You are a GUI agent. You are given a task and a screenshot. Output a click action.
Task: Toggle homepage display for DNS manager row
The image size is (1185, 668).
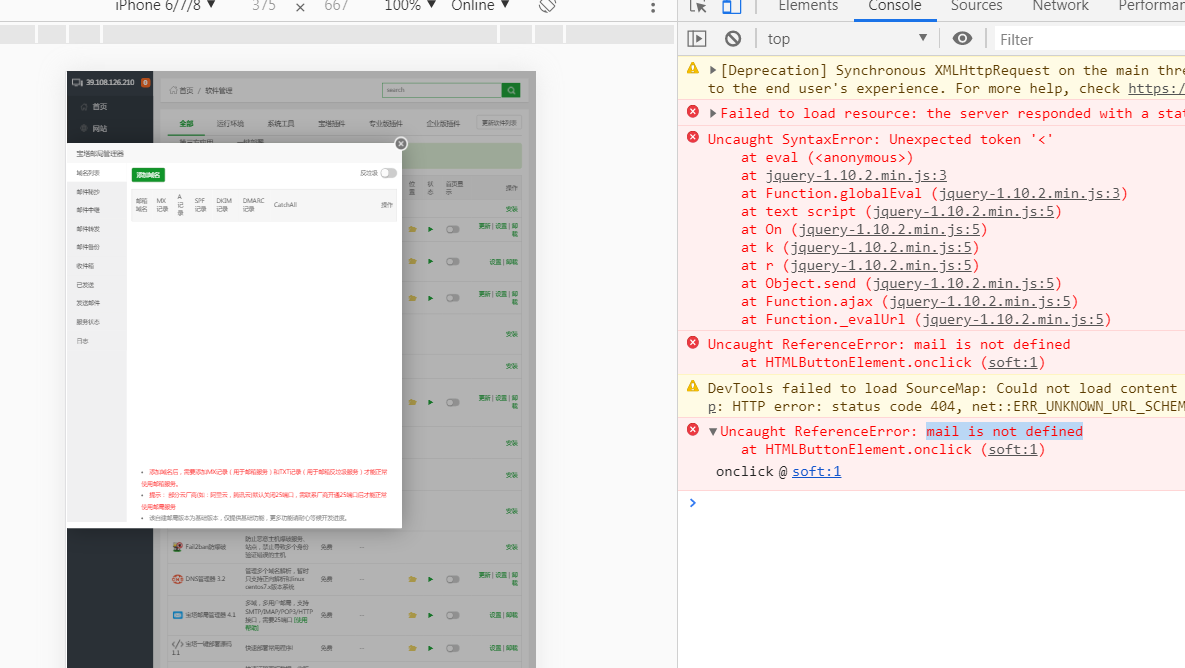click(453, 579)
